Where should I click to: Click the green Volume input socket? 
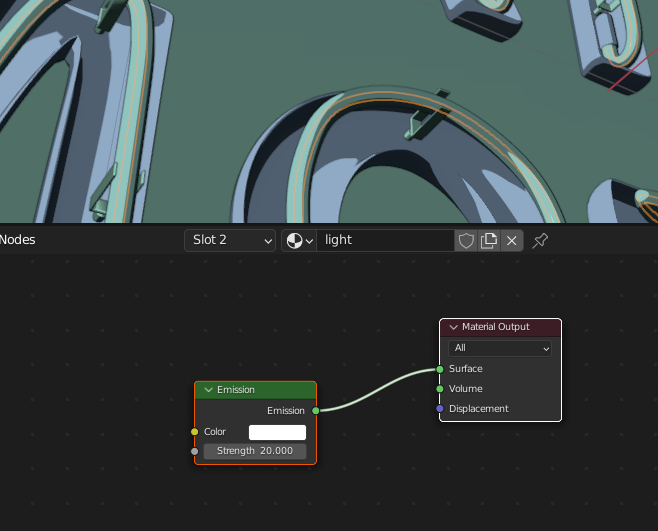[440, 389]
